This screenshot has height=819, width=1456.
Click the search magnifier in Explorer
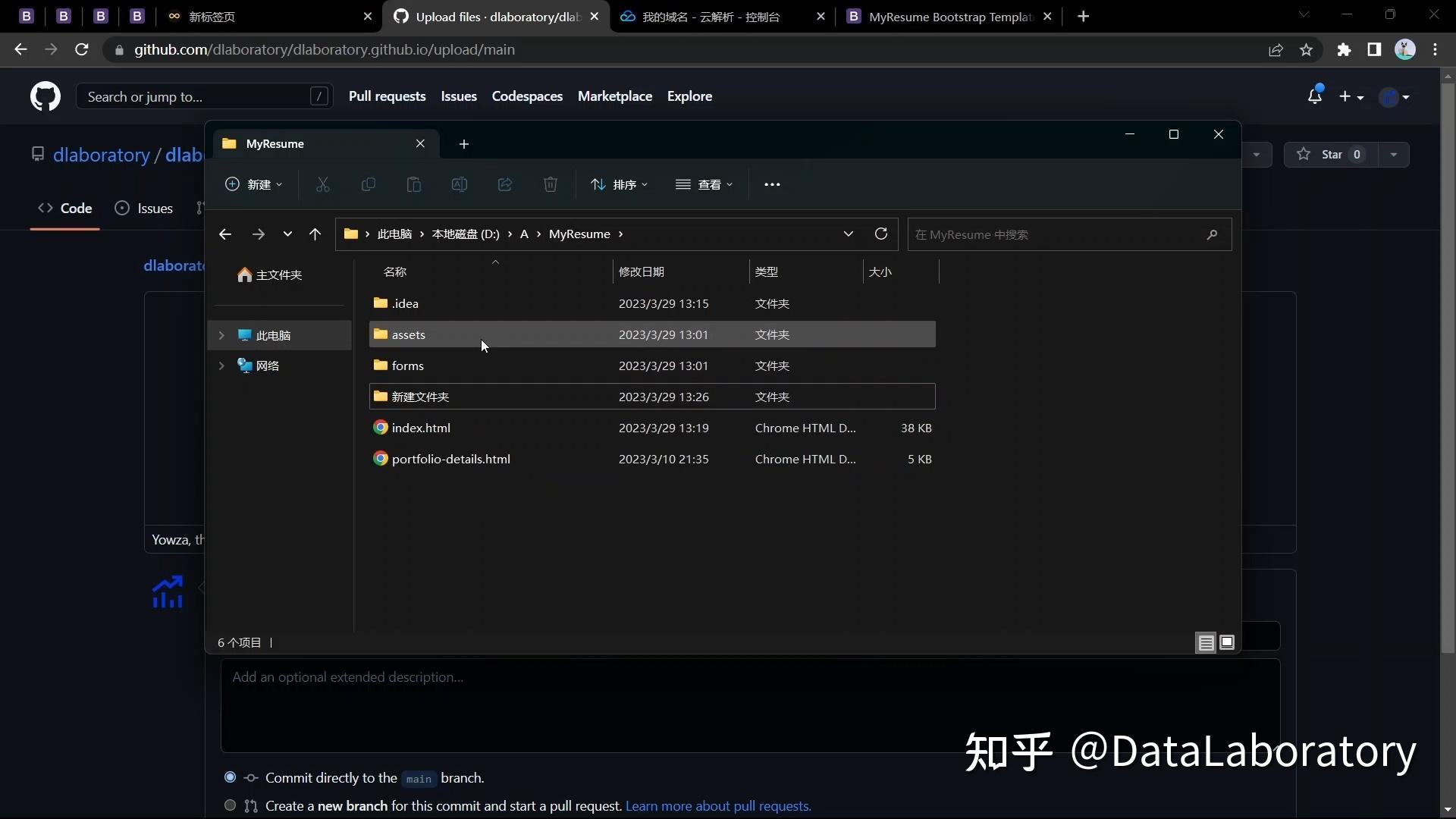[x=1213, y=234]
